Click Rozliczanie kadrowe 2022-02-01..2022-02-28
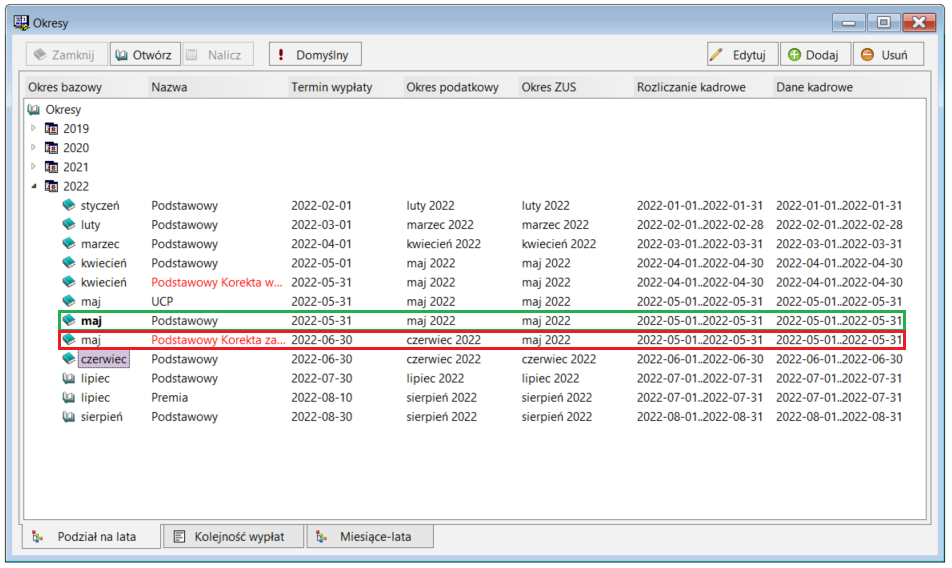Screen dimensions: 952x568 pyautogui.click(x=700, y=225)
